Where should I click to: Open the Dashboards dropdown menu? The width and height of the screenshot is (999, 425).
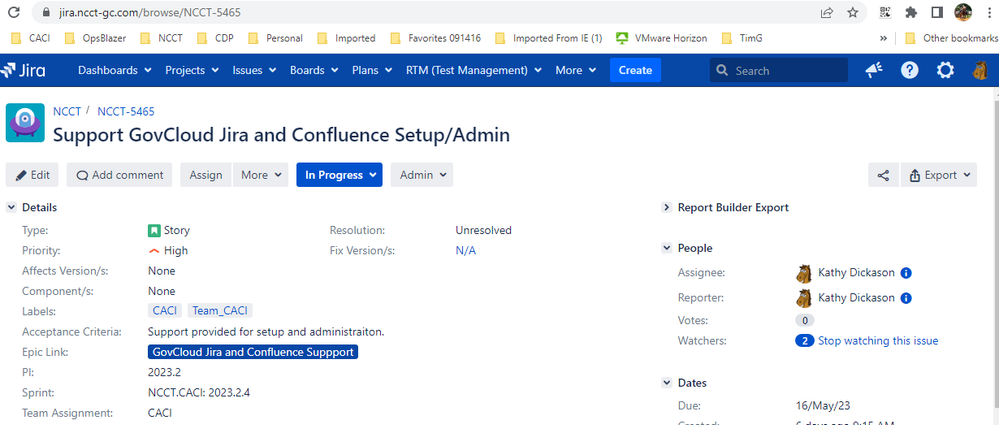[115, 70]
